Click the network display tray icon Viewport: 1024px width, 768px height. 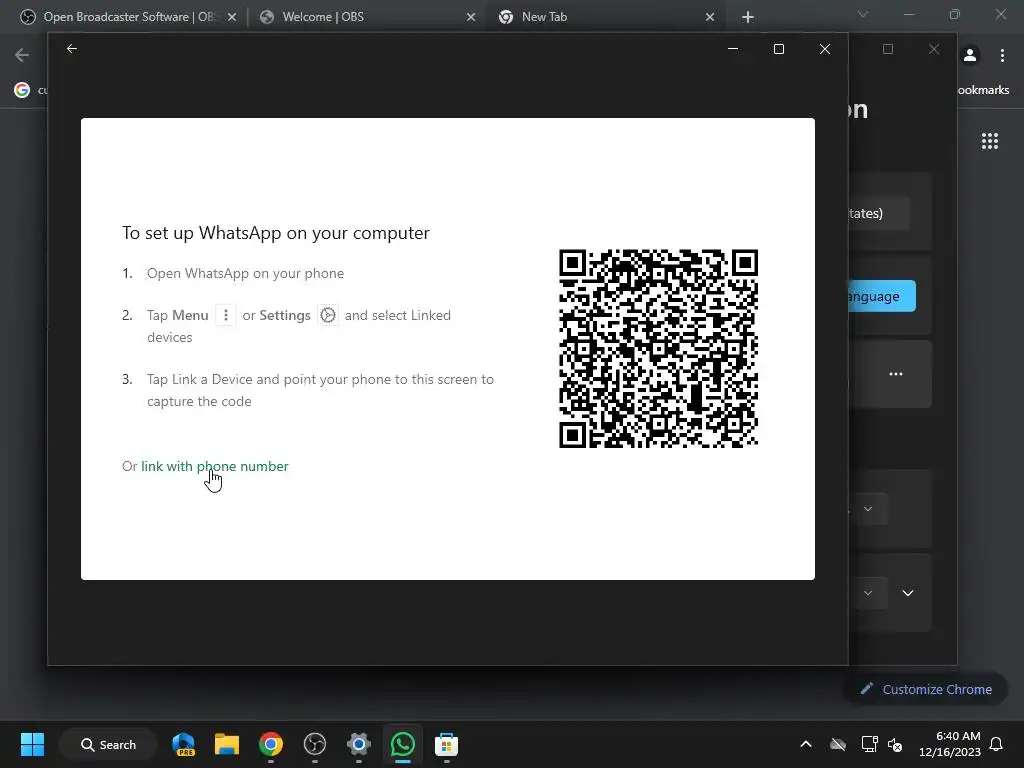(x=869, y=744)
